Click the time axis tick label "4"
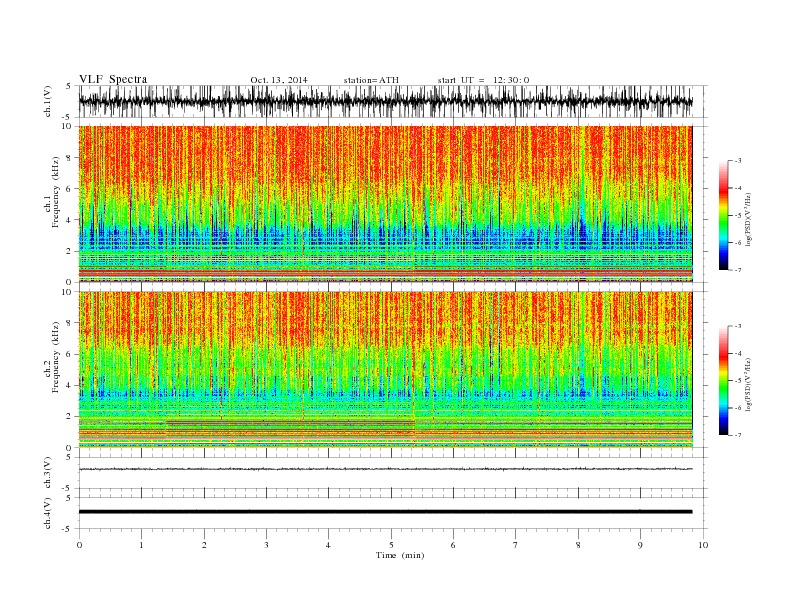 (328, 545)
